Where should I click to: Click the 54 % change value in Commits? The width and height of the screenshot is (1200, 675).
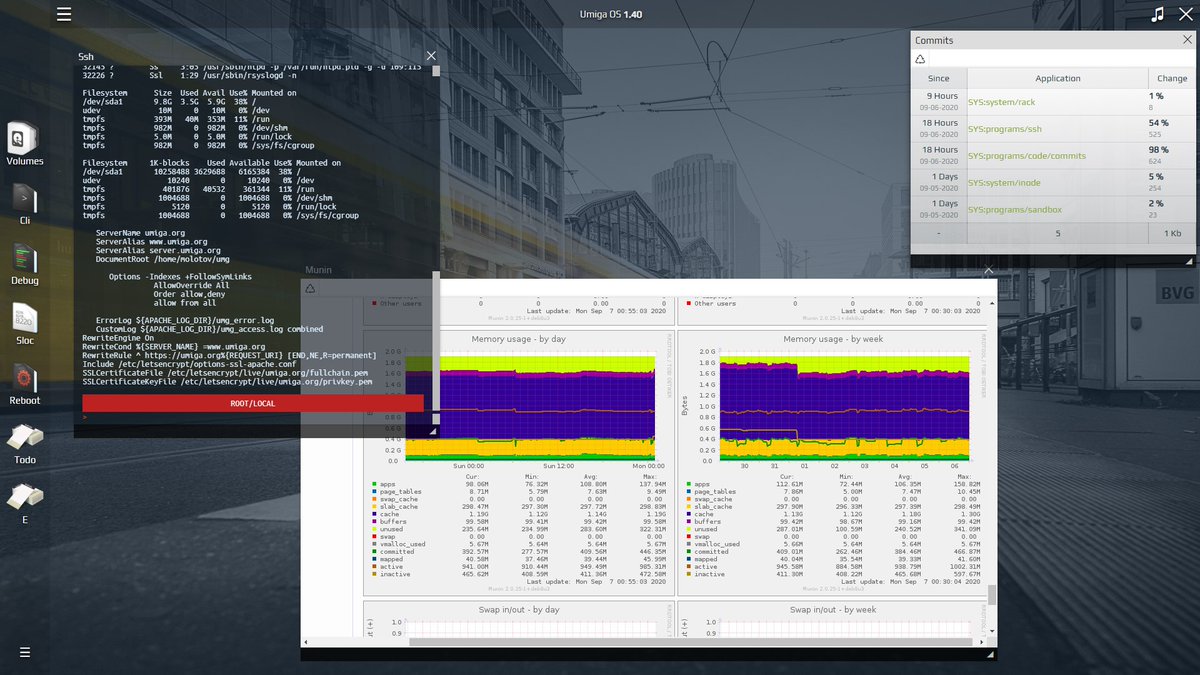[x=1158, y=122]
